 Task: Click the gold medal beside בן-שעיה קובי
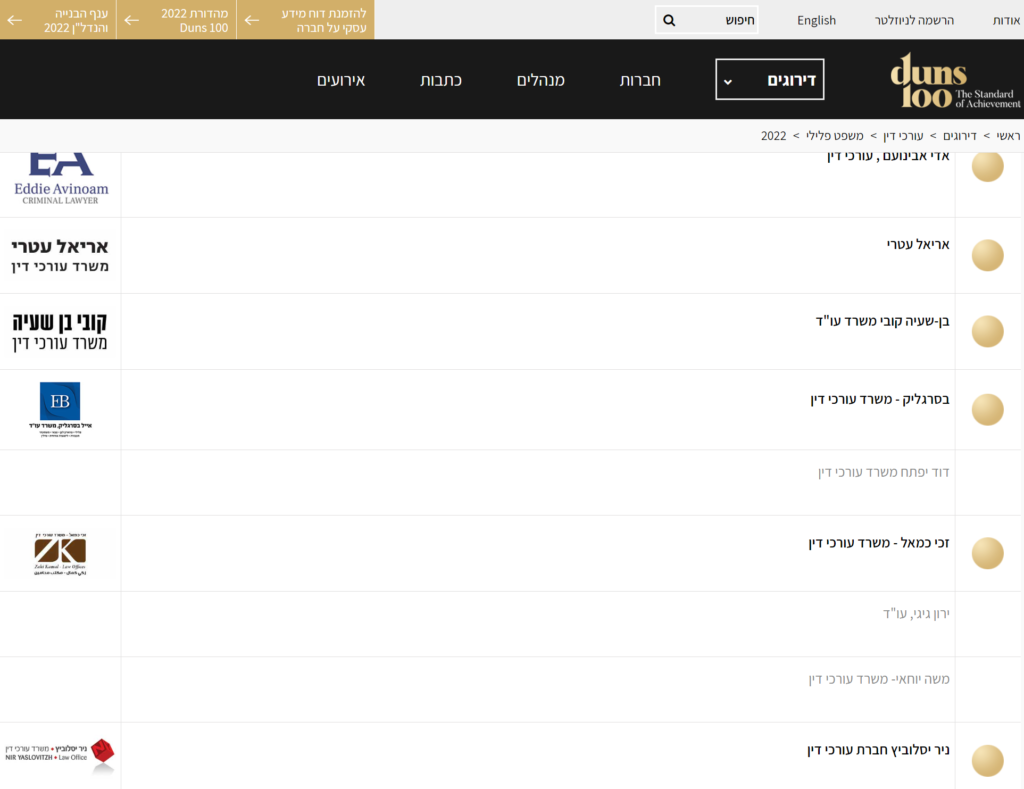[x=987, y=331]
